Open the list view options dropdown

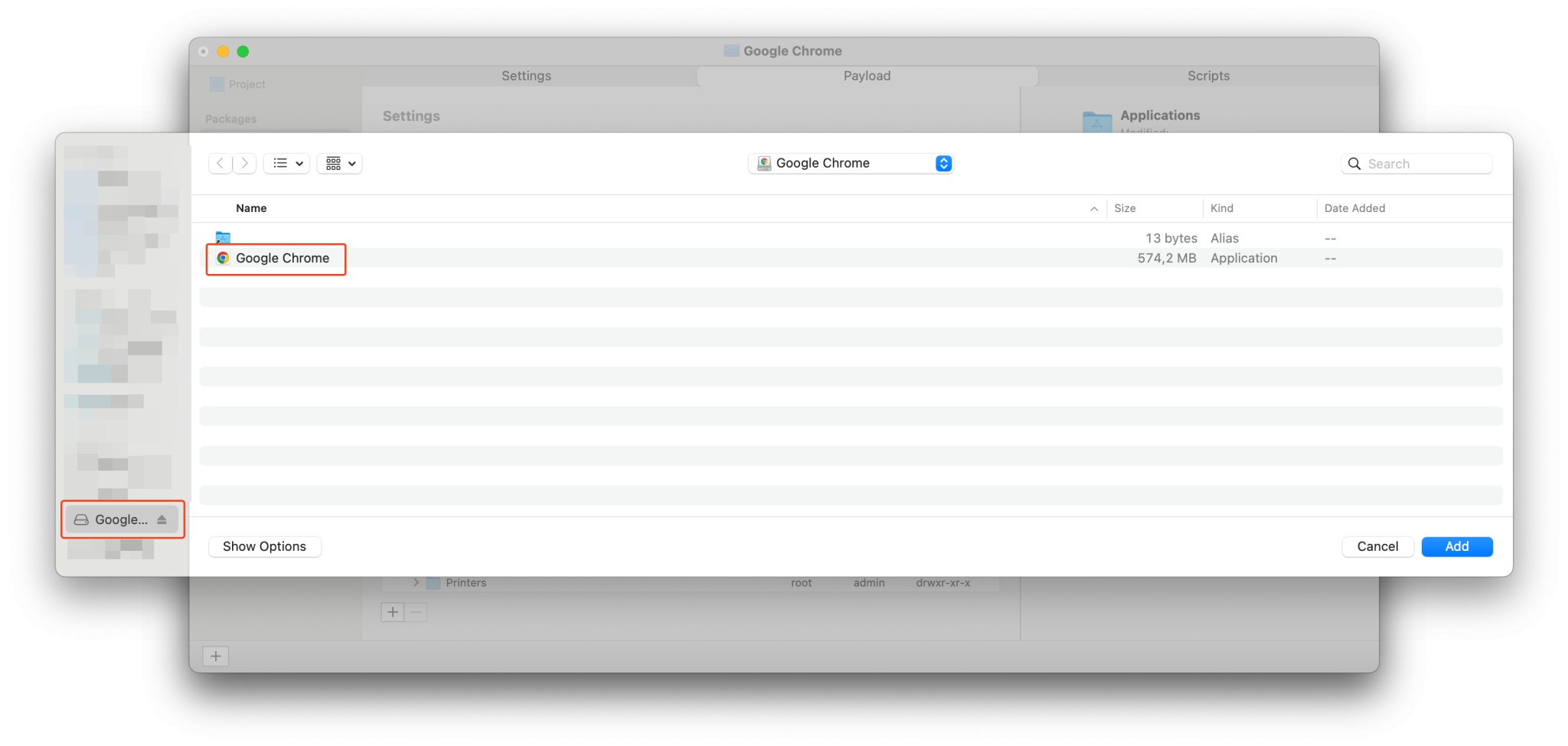click(x=287, y=164)
